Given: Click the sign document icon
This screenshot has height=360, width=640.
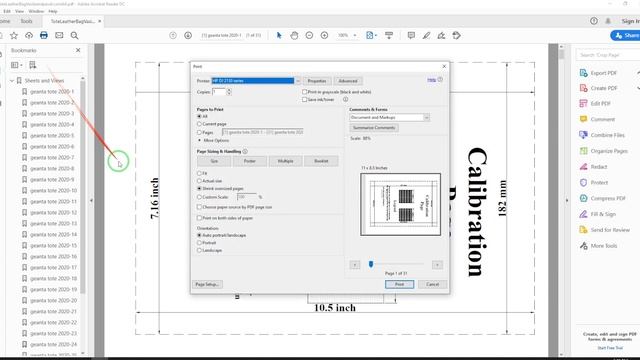Looking at the screenshot, I should pyautogui.click(x=441, y=36).
